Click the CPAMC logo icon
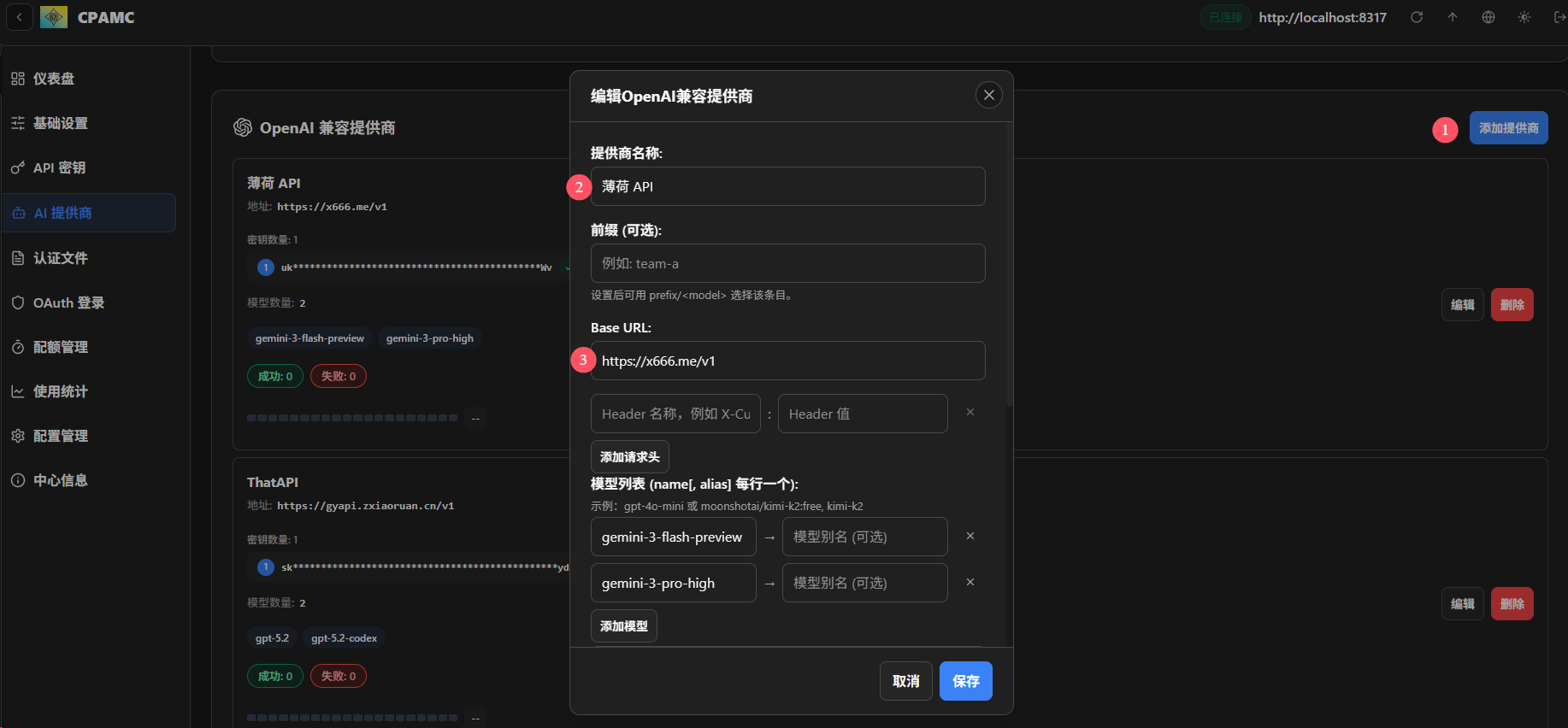The height and width of the screenshot is (728, 1568). tap(54, 17)
